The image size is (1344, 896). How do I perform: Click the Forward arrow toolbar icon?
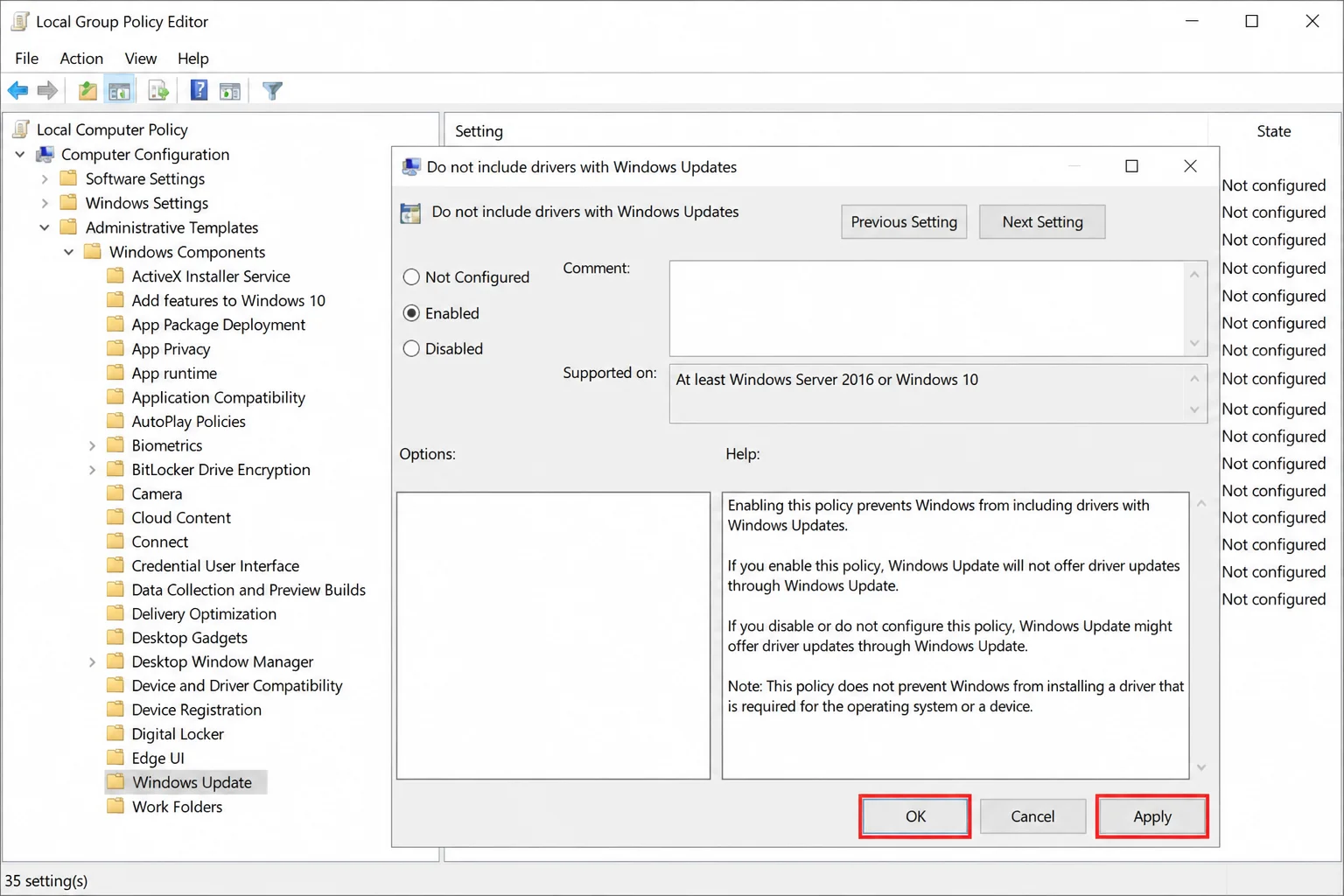pyautogui.click(x=47, y=90)
